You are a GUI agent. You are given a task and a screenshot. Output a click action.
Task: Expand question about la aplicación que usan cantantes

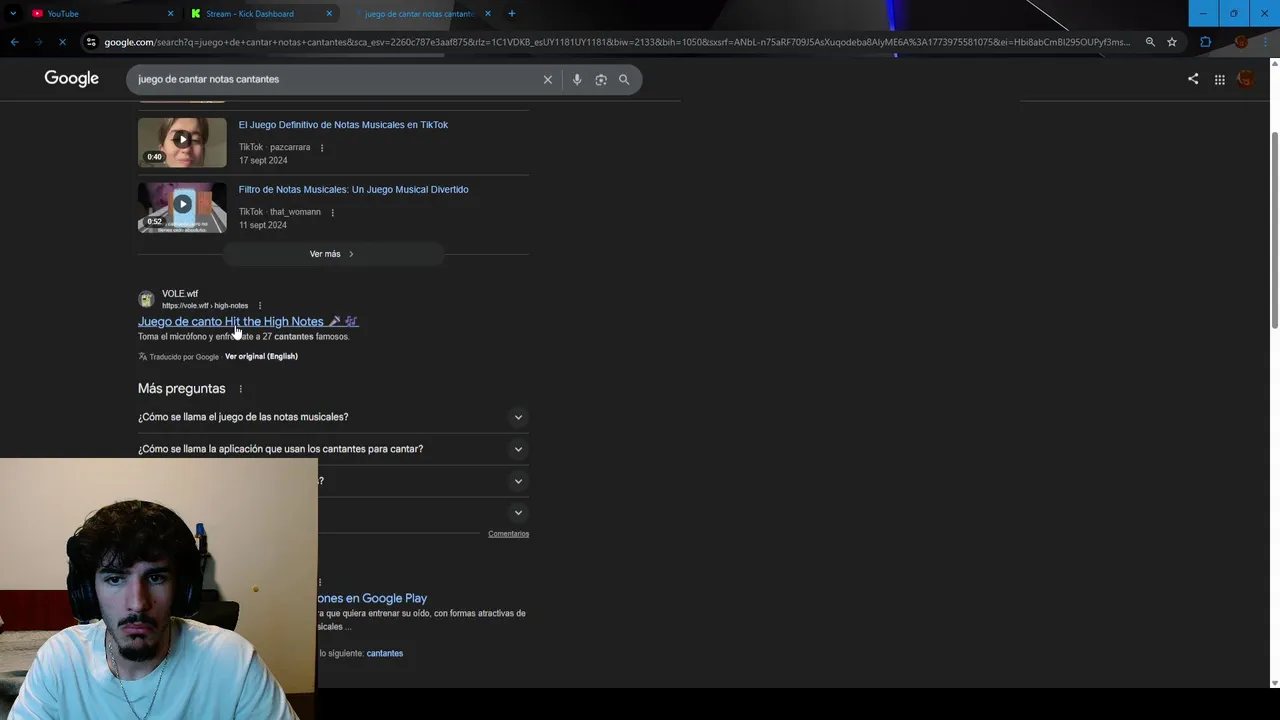(333, 449)
